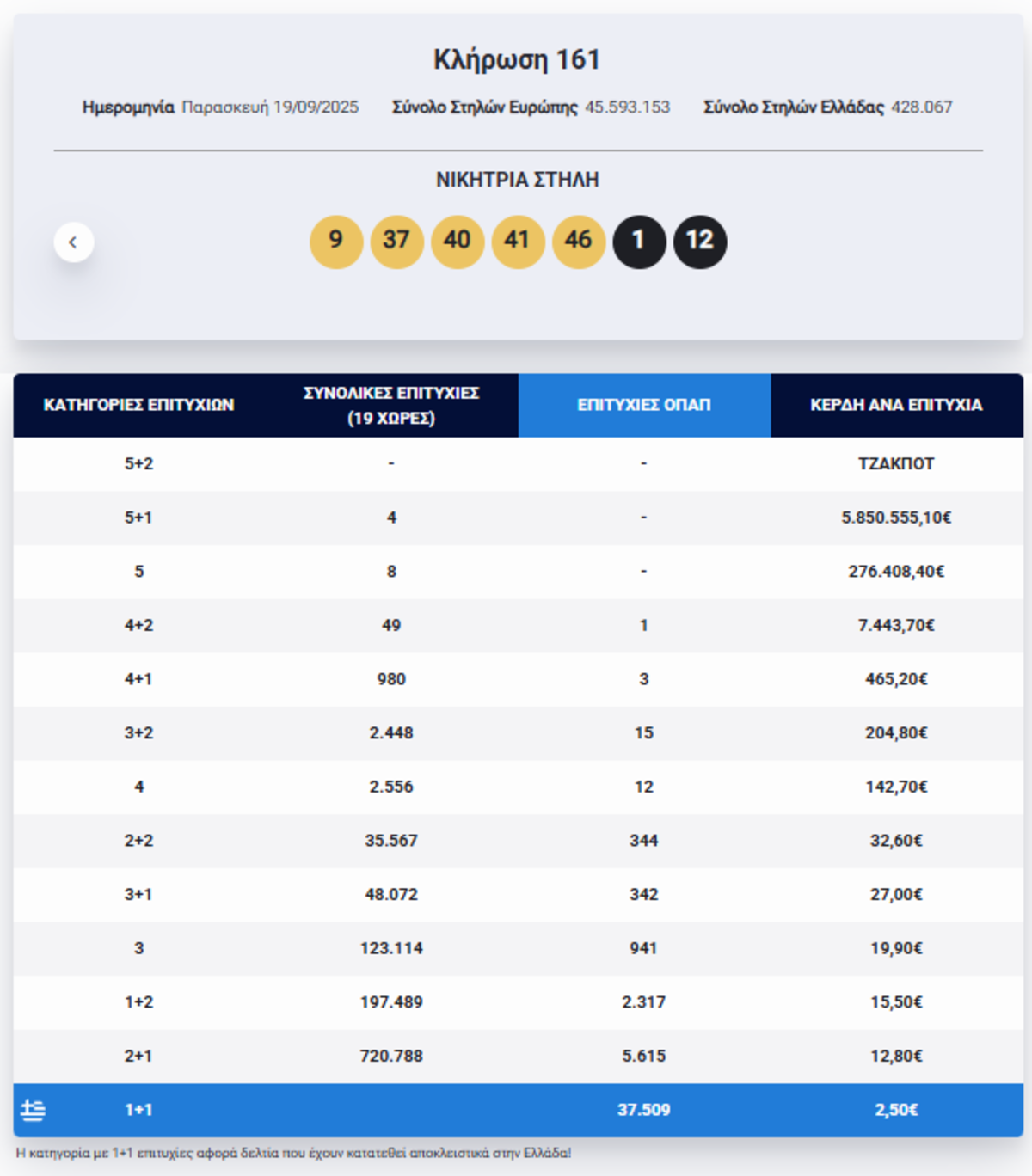Select yellow winning ball number 46
1032x1176 pixels.
579,242
